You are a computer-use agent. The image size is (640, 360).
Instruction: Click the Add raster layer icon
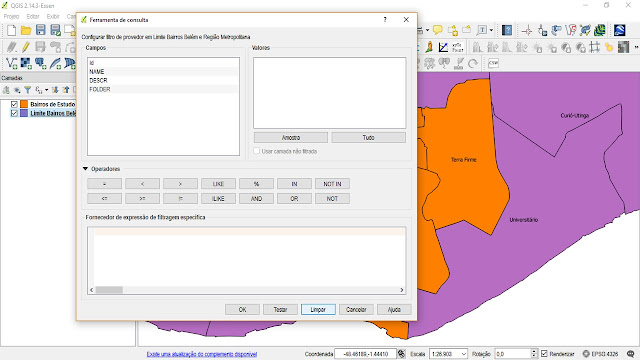(26, 63)
